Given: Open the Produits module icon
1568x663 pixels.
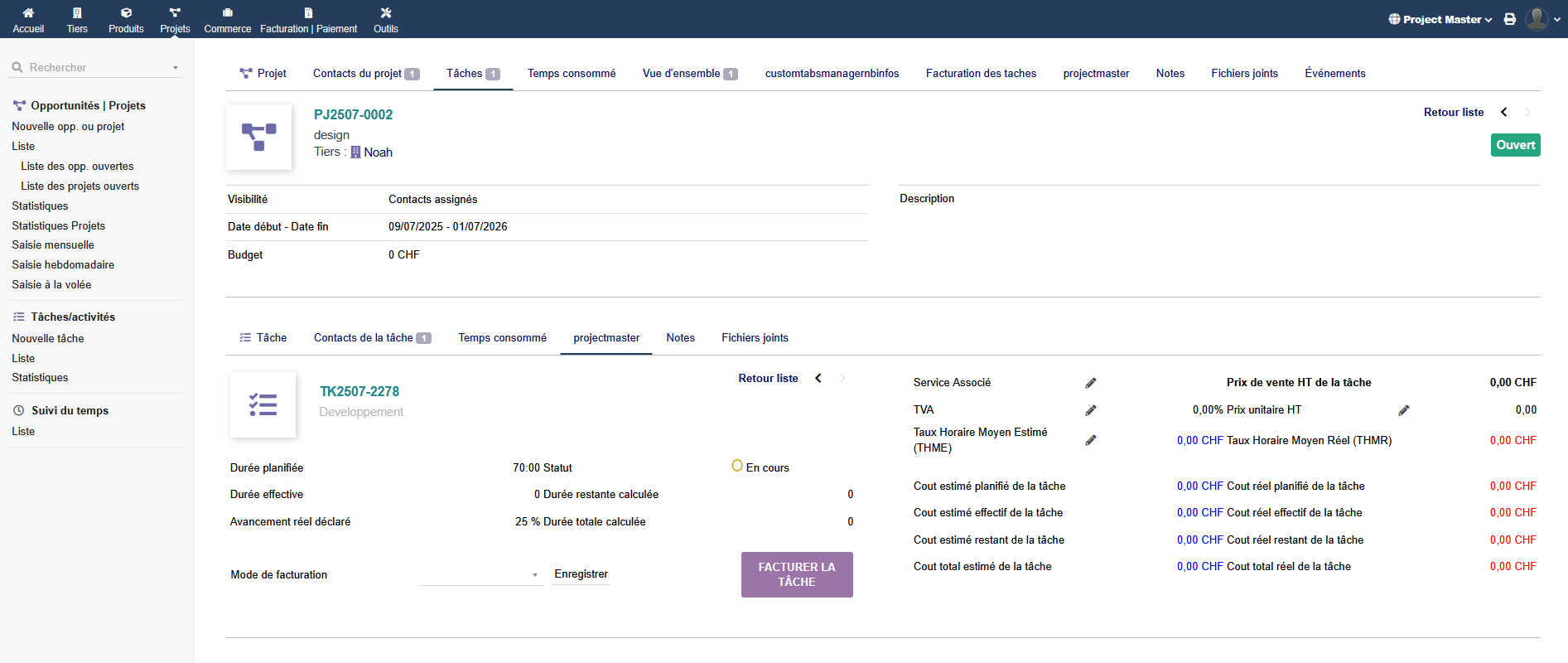Looking at the screenshot, I should coord(126,13).
